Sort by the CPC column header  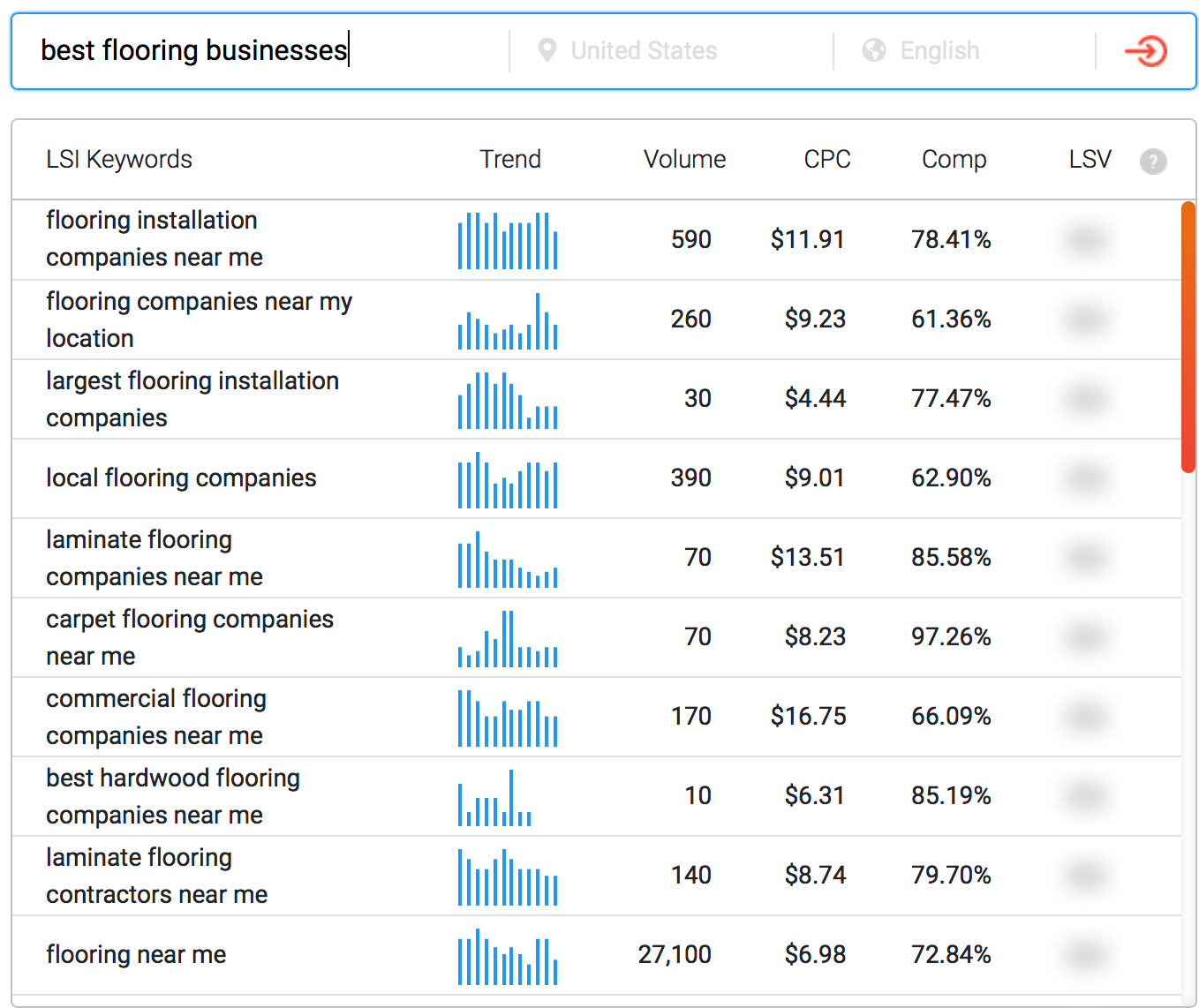tap(826, 160)
